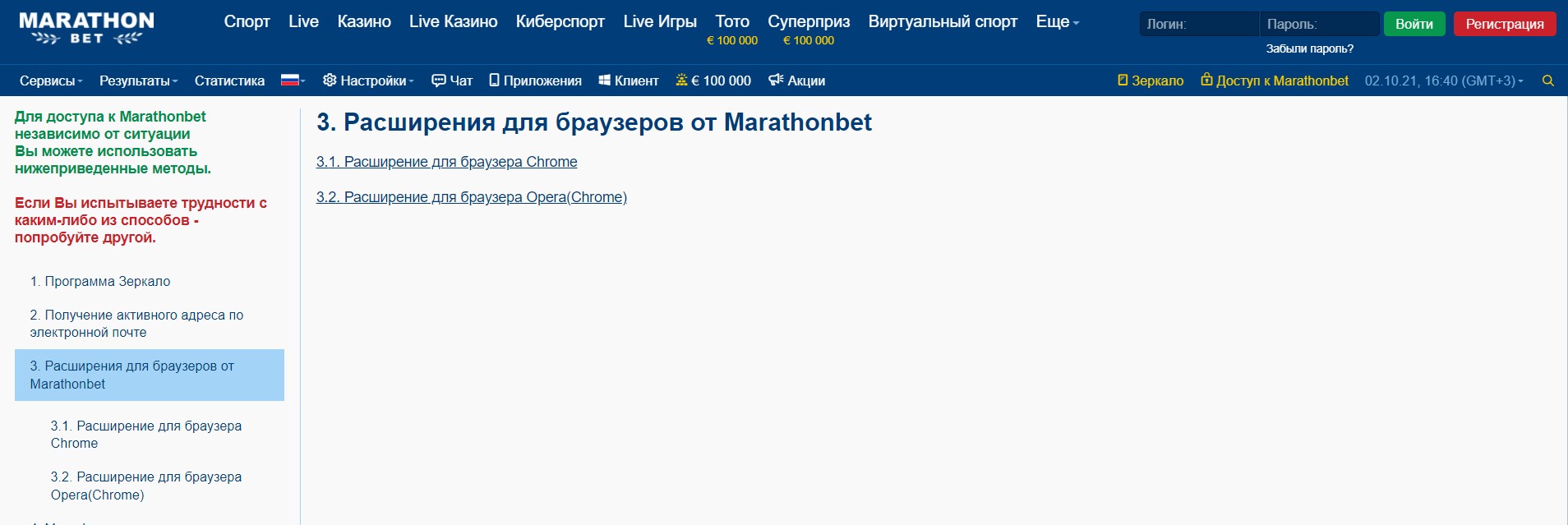This screenshot has width=1568, height=525.
Task: Open the Live Казино section
Action: click(454, 21)
